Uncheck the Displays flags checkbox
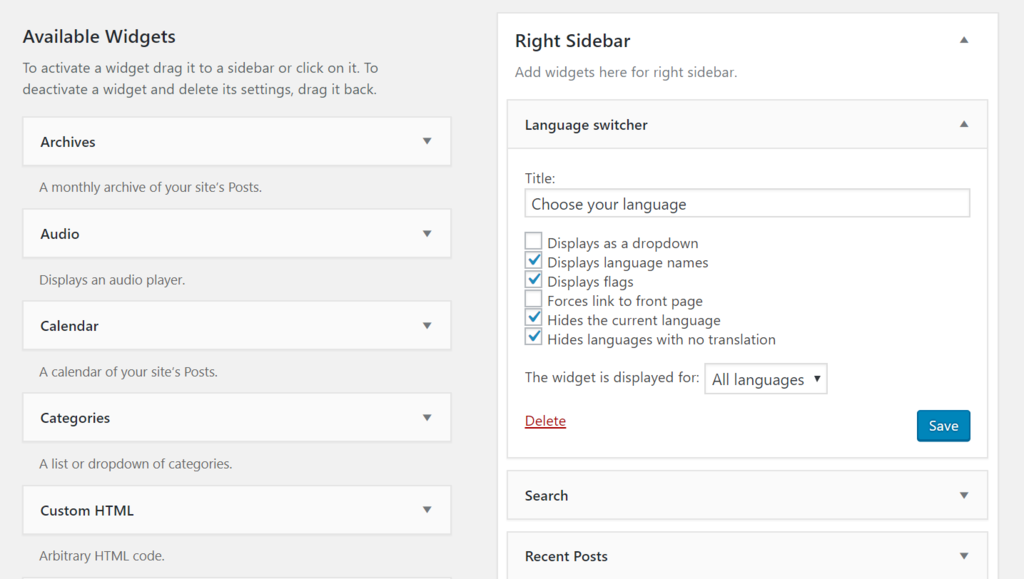 coord(534,280)
